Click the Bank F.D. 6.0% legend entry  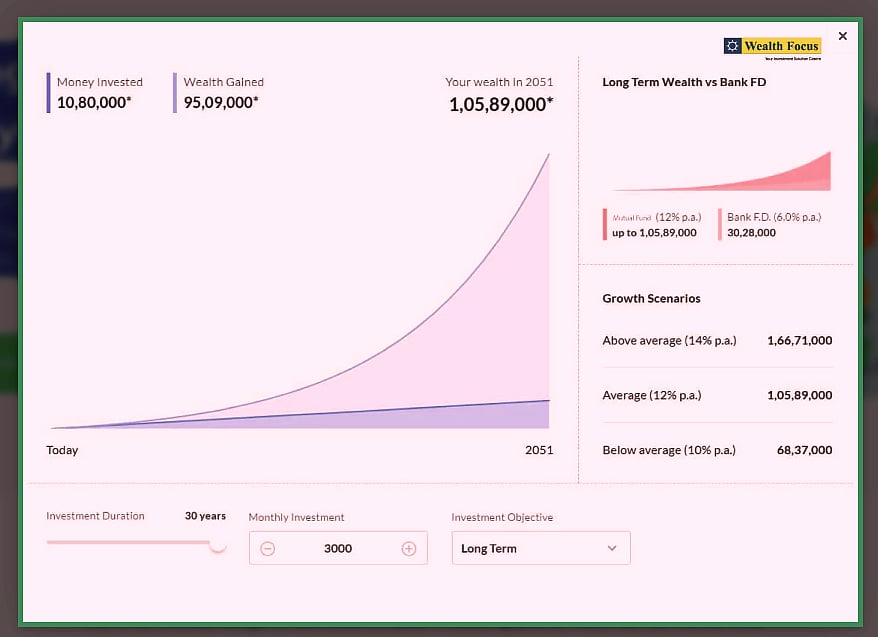click(773, 225)
